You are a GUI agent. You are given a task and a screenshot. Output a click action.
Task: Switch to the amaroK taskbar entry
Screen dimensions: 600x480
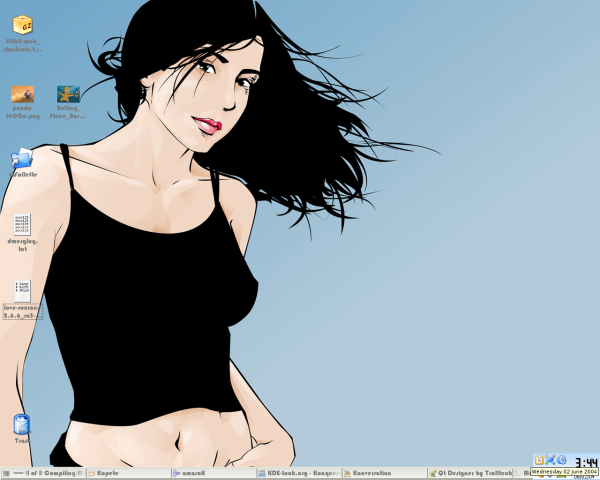(214, 473)
